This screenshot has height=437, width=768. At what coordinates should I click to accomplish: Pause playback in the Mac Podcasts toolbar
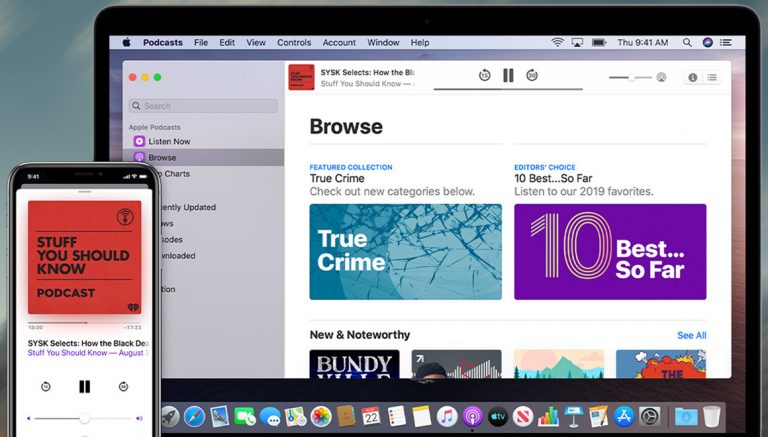pos(508,75)
